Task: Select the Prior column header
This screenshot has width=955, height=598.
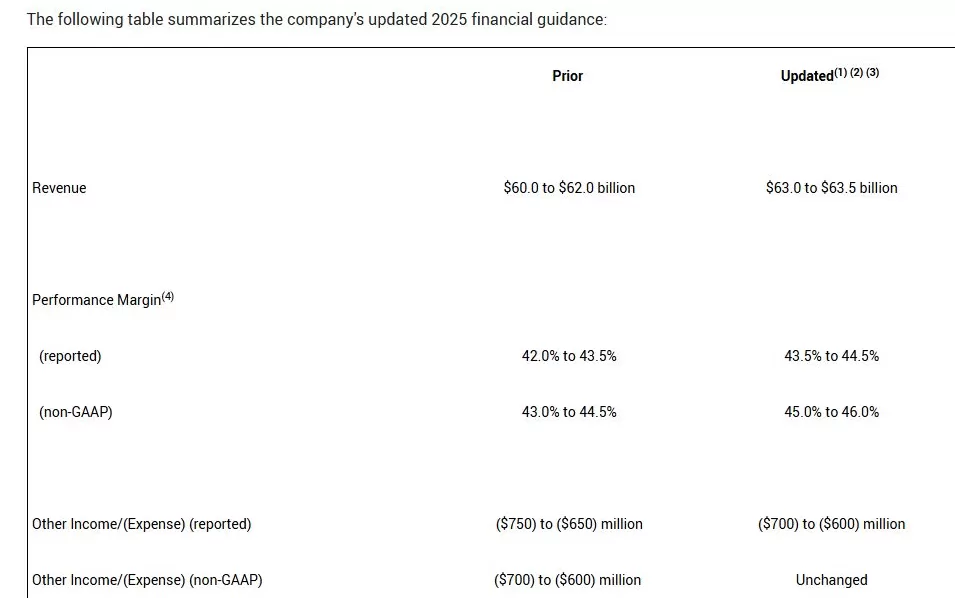Action: click(567, 76)
